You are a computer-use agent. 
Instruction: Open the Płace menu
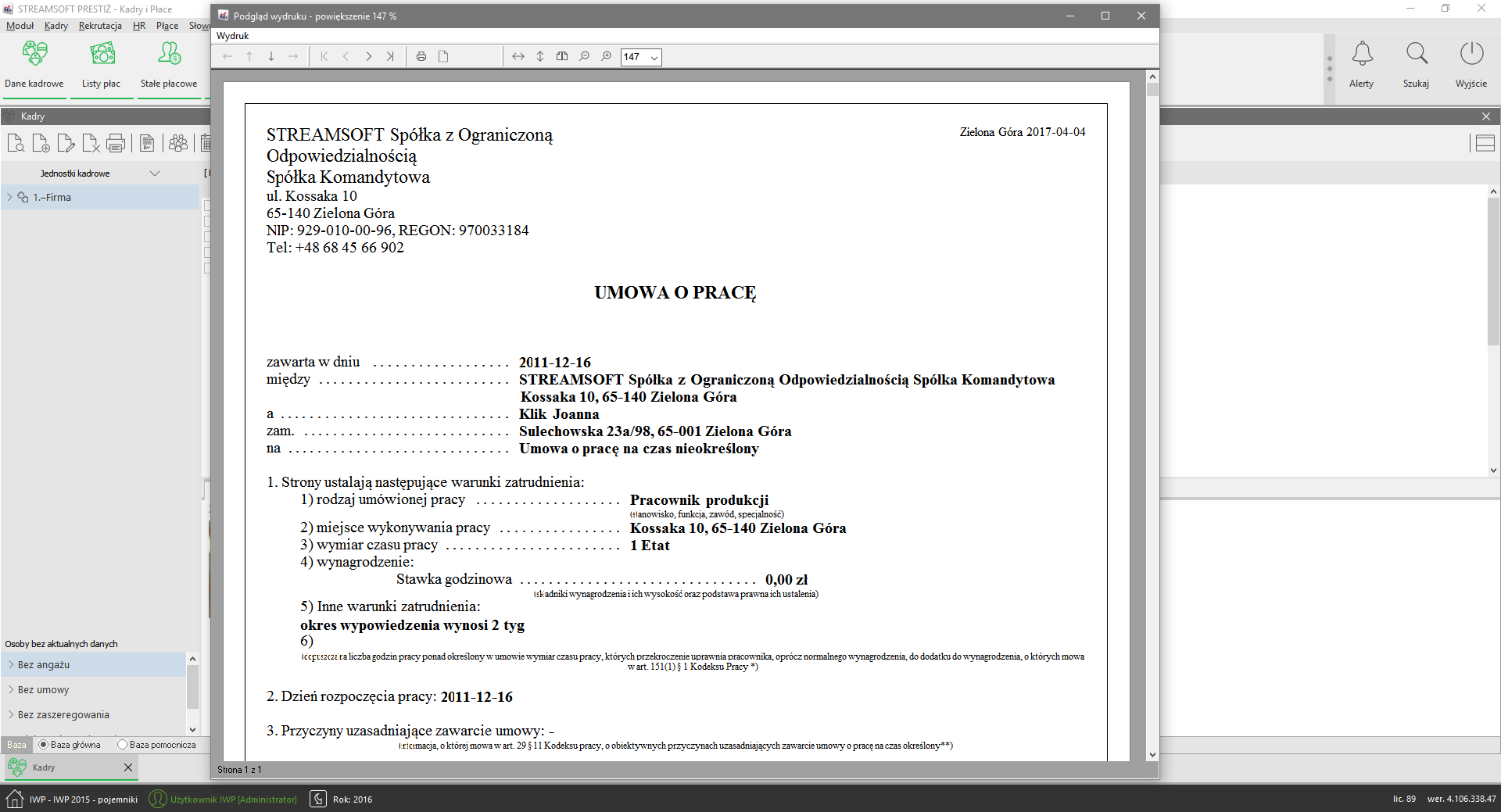[167, 26]
